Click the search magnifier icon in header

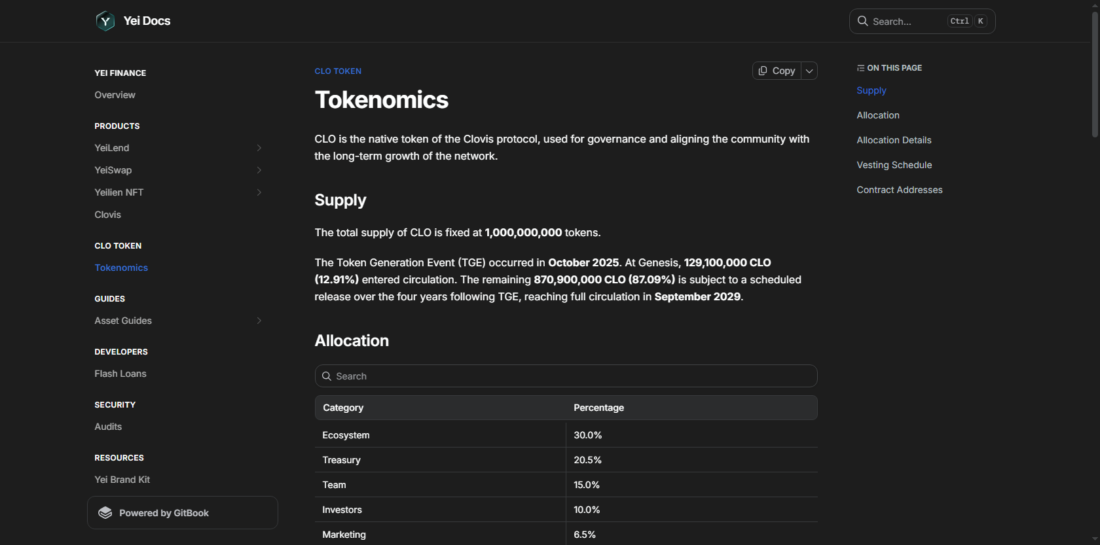click(x=863, y=21)
